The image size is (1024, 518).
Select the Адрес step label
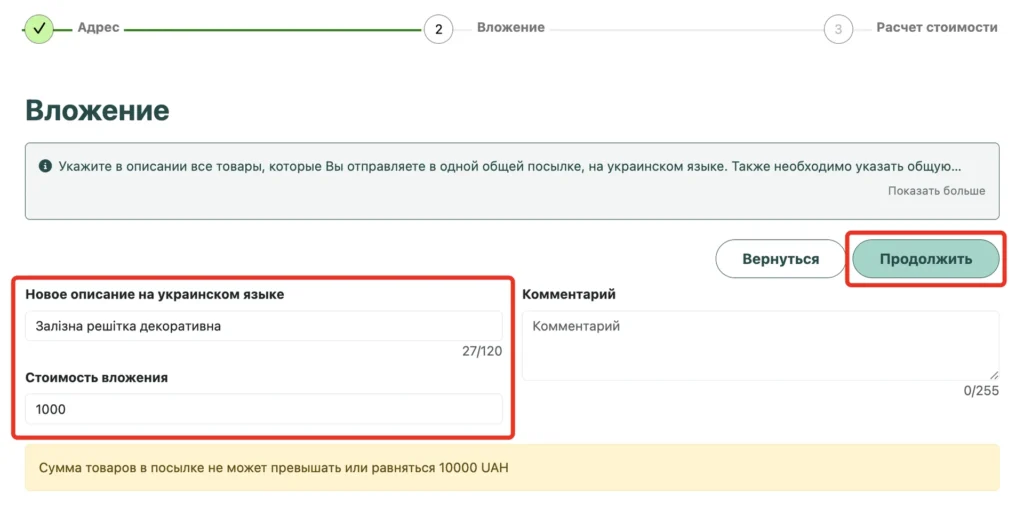coord(99,27)
